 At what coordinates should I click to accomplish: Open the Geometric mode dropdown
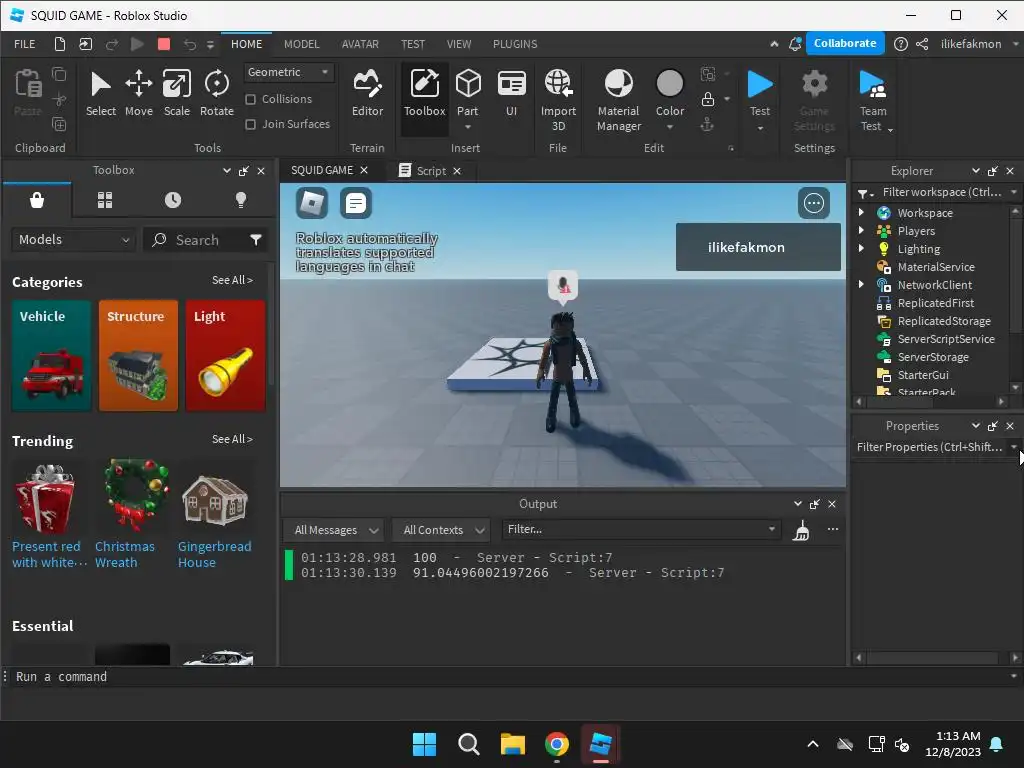click(x=288, y=72)
